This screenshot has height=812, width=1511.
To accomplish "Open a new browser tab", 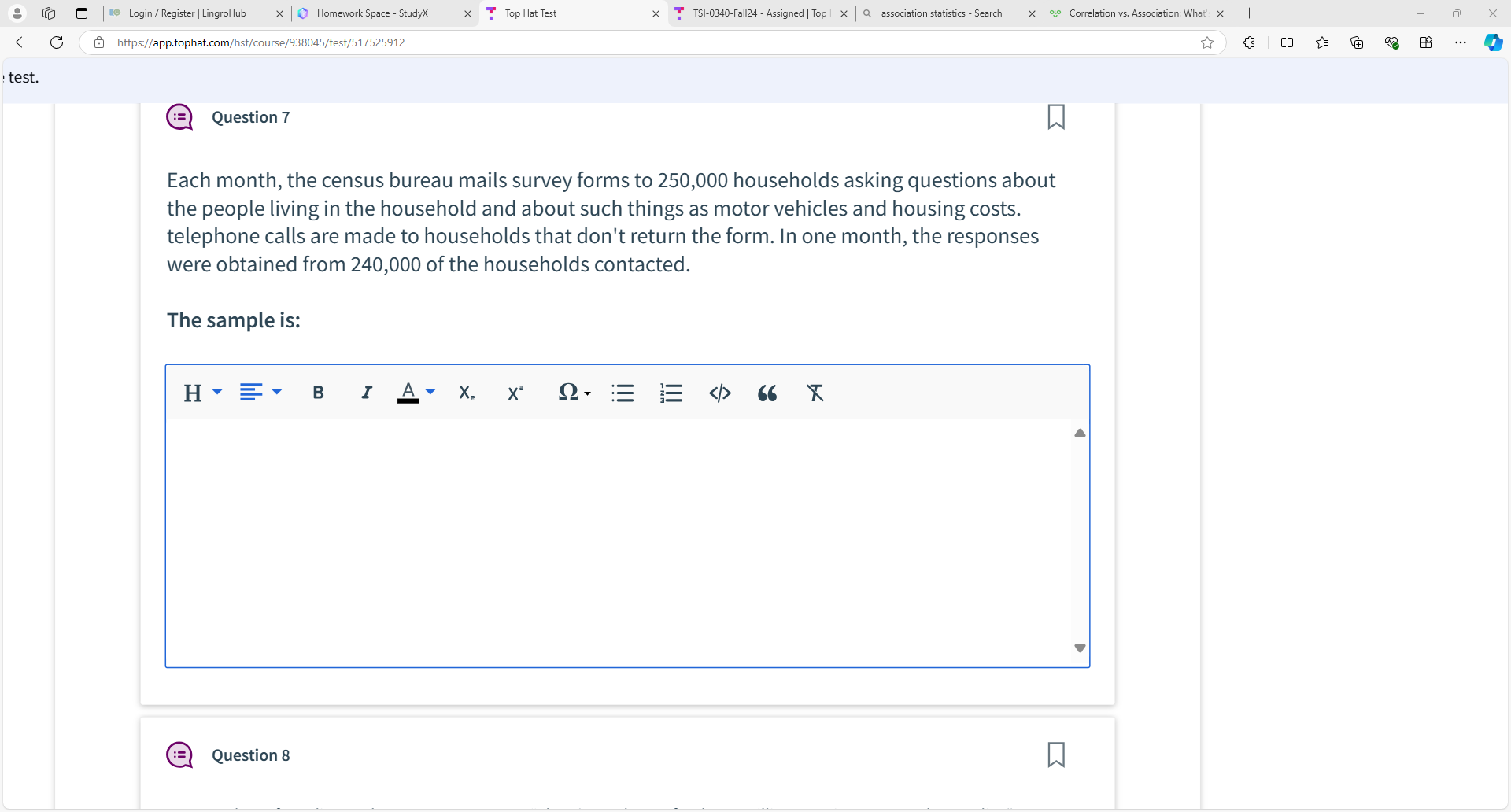I will pos(1249,13).
